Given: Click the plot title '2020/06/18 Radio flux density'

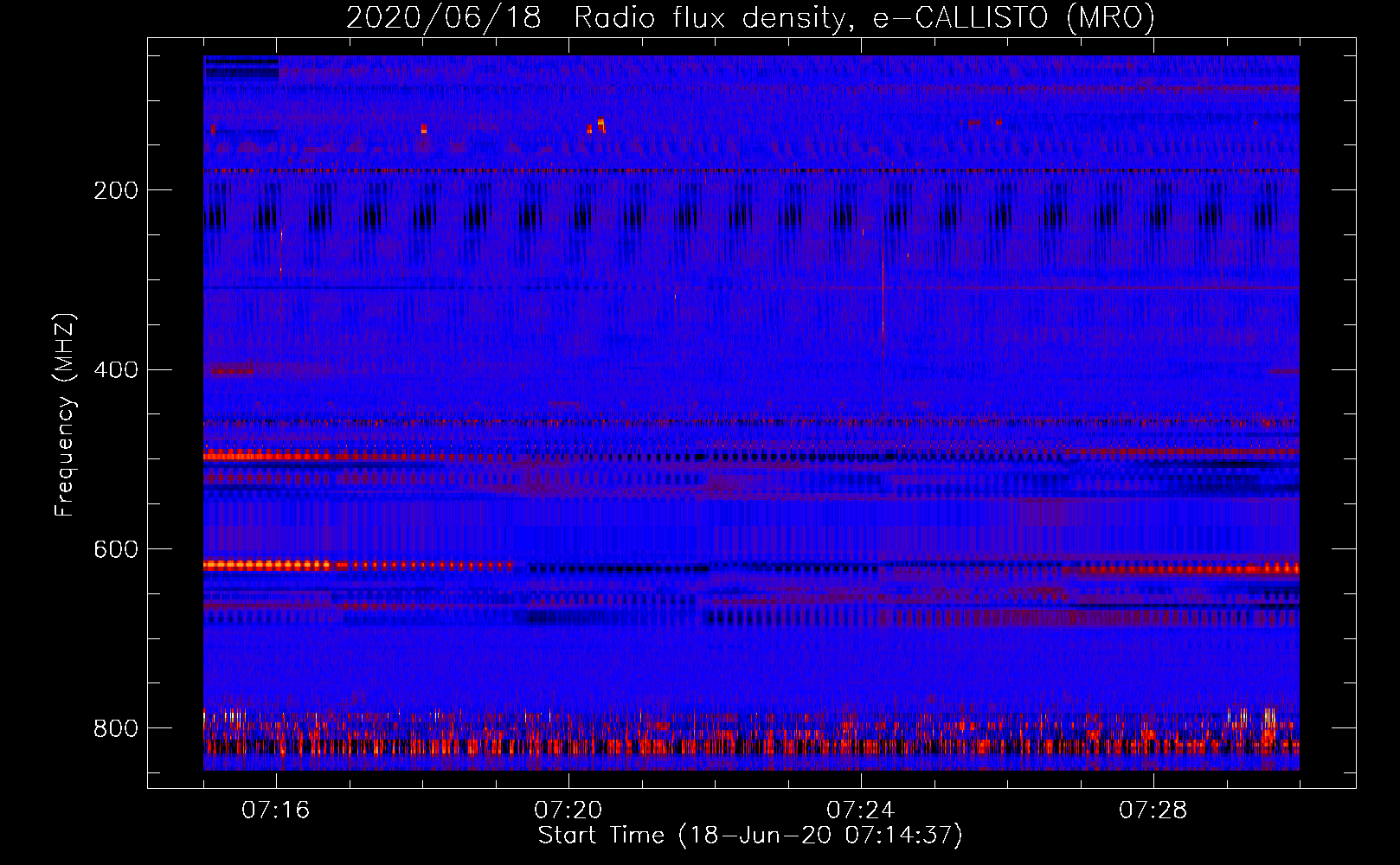Looking at the screenshot, I should (750, 17).
